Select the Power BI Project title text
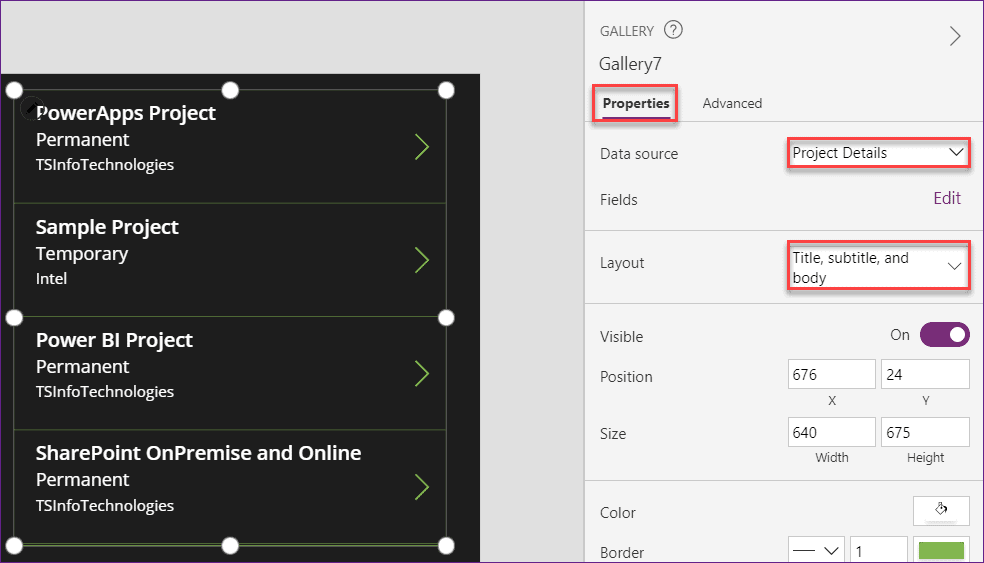This screenshot has height=563, width=984. (114, 340)
